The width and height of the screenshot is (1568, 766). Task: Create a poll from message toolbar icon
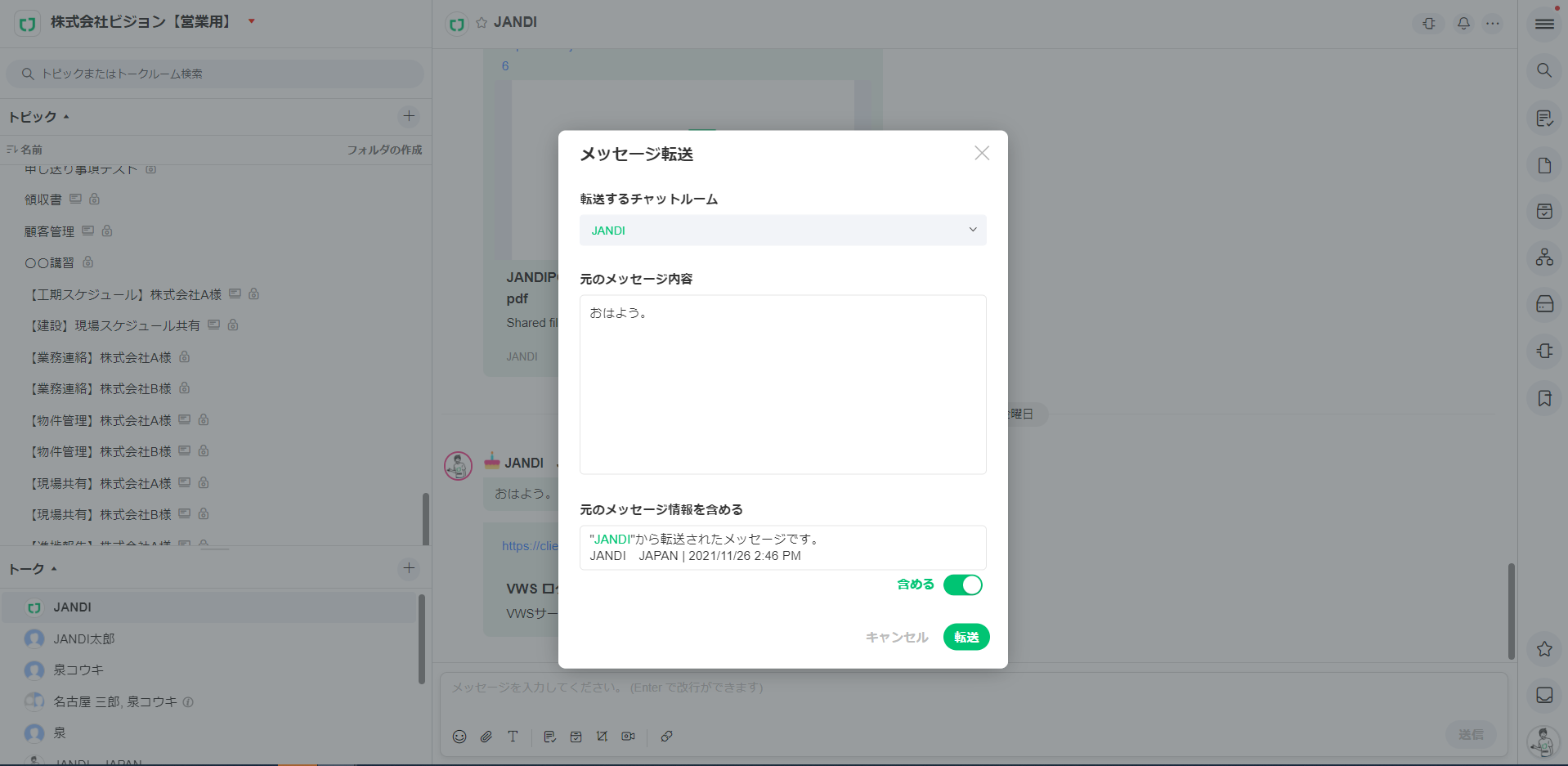[602, 737]
